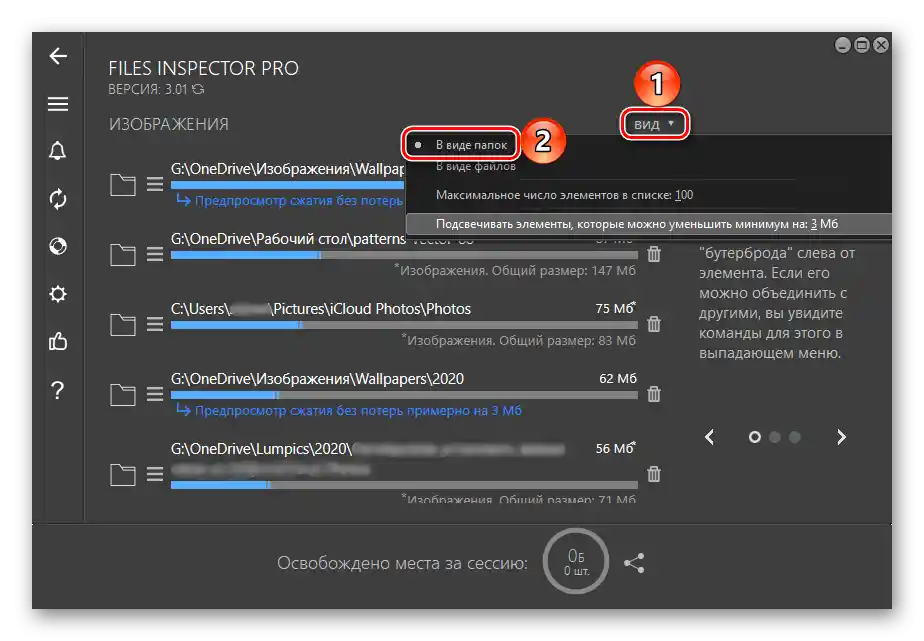Delete Wallpapers\2020 folder with trash icon
This screenshot has width=924, height=641.
click(654, 394)
